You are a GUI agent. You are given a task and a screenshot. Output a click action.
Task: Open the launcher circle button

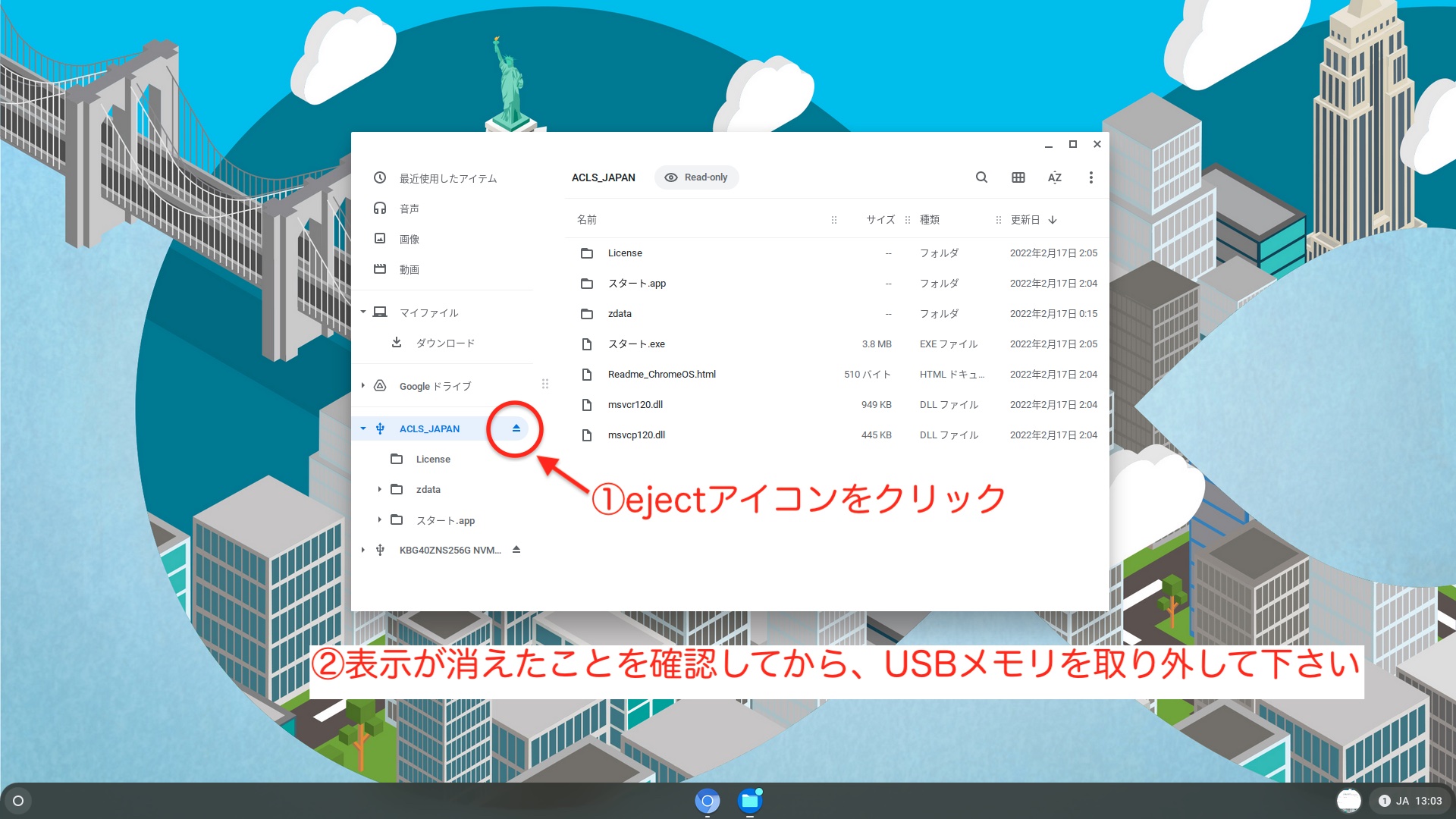point(18,801)
